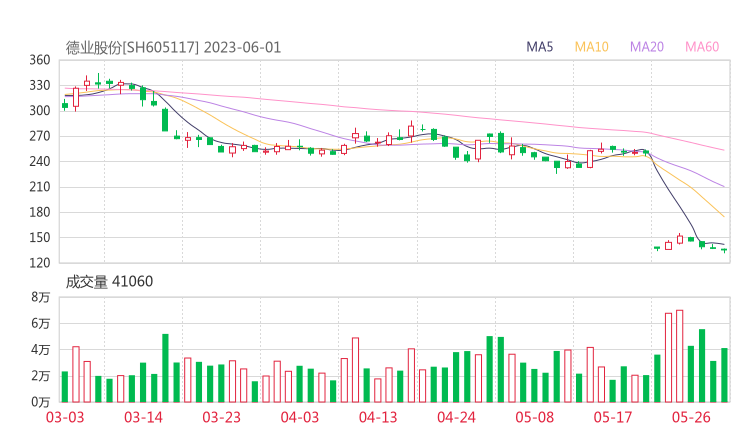
Task: Click the 240 price axis label
Action: (x=40, y=161)
